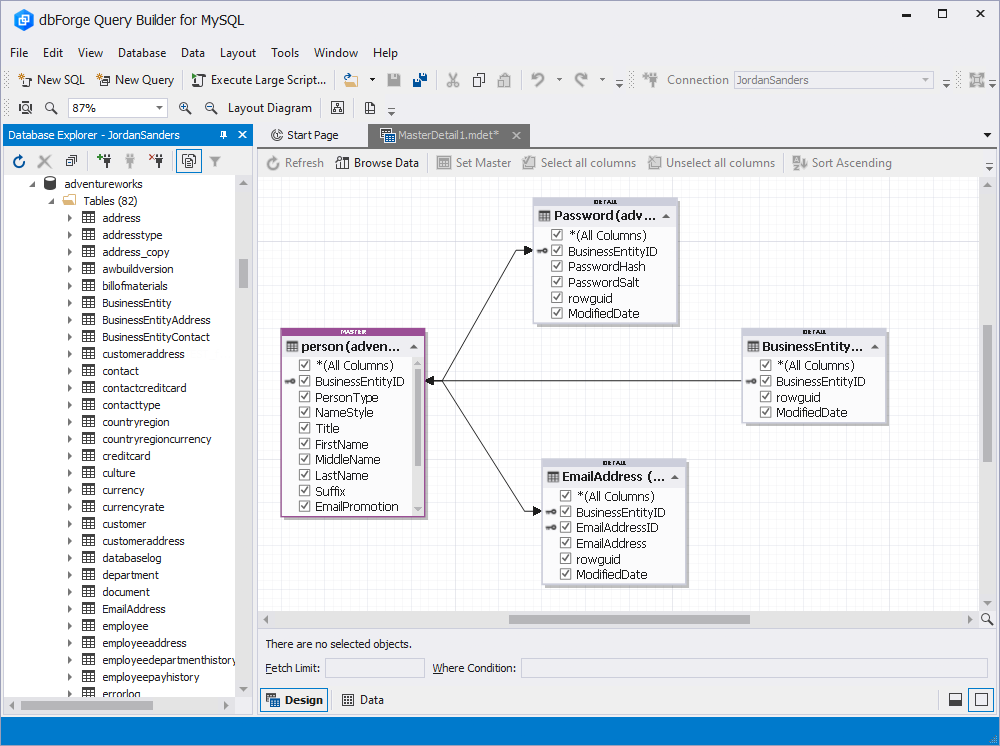The width and height of the screenshot is (1000, 746).
Task: Collapse the EmailAddress table box
Action: coord(675,477)
